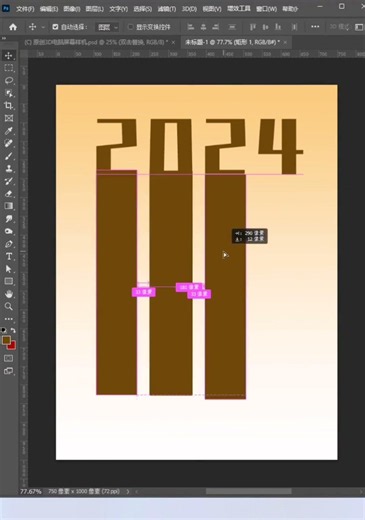Select the Frame tool
The image size is (365, 520).
point(9,118)
